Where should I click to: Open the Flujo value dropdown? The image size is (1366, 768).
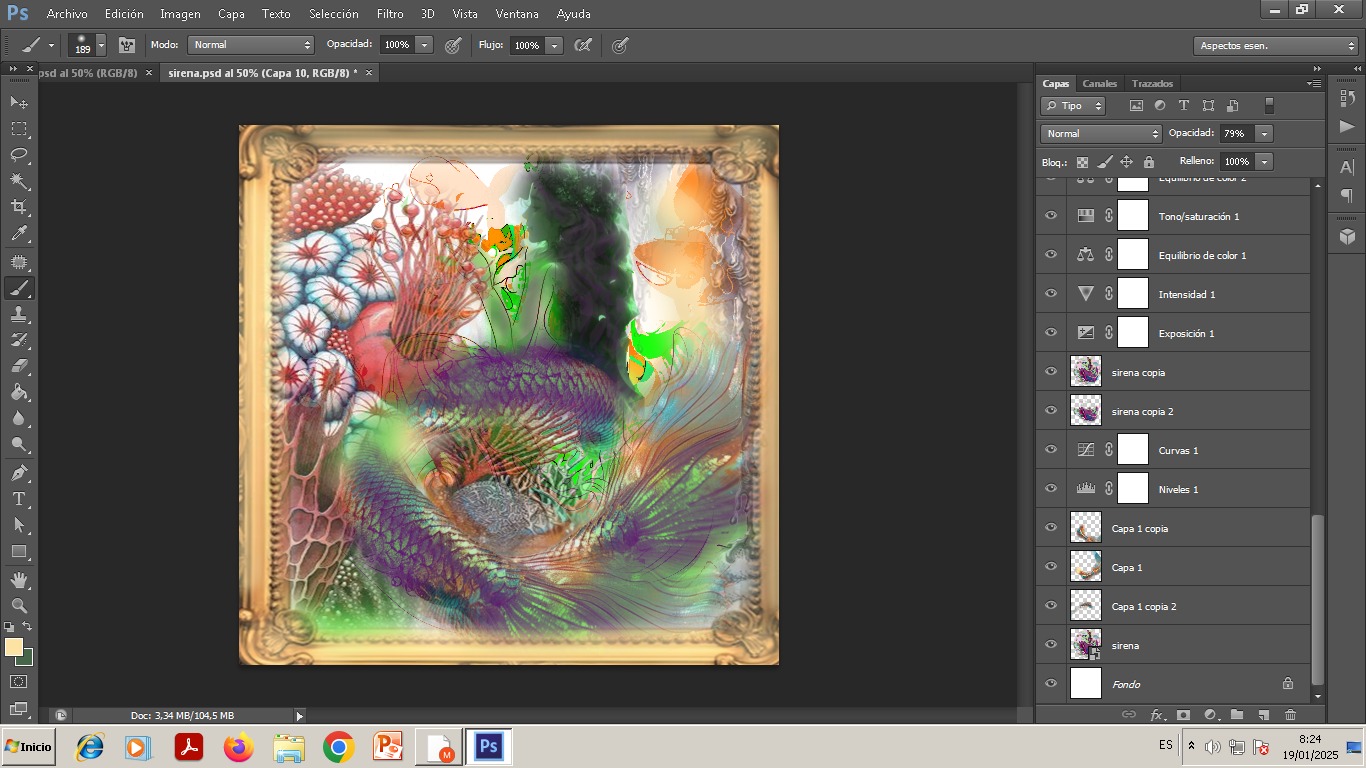tap(554, 45)
